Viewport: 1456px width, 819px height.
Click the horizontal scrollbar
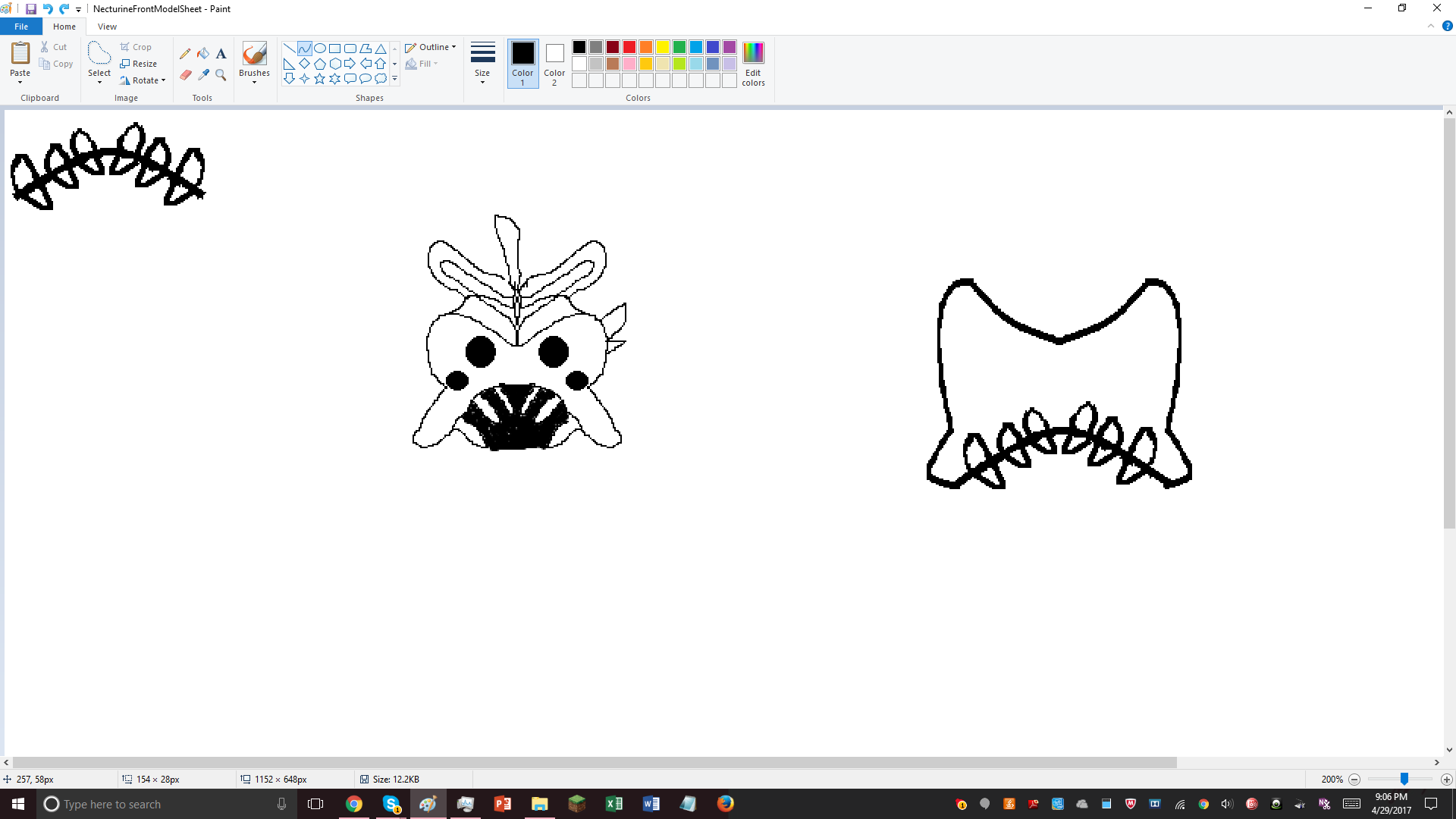pyautogui.click(x=595, y=763)
